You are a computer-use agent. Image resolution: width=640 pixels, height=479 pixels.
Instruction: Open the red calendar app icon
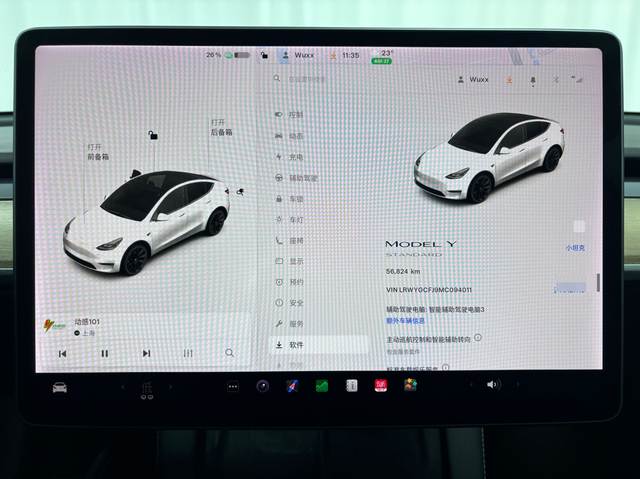click(x=381, y=385)
